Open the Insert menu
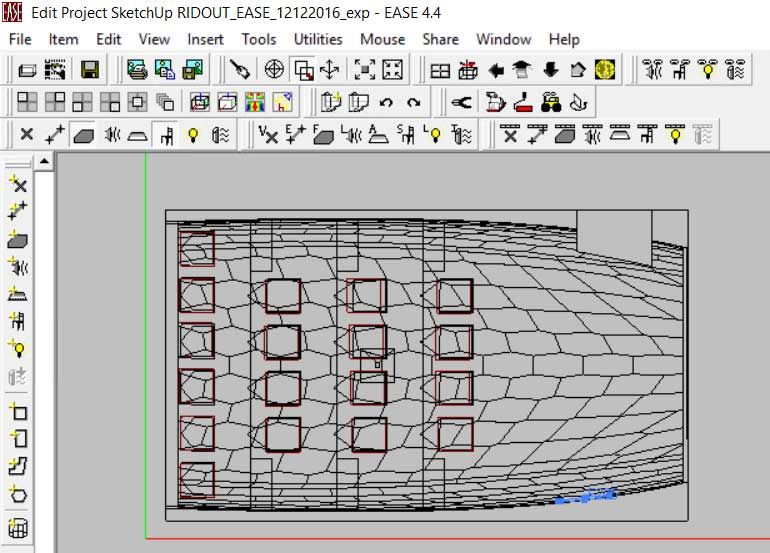 pyautogui.click(x=205, y=39)
